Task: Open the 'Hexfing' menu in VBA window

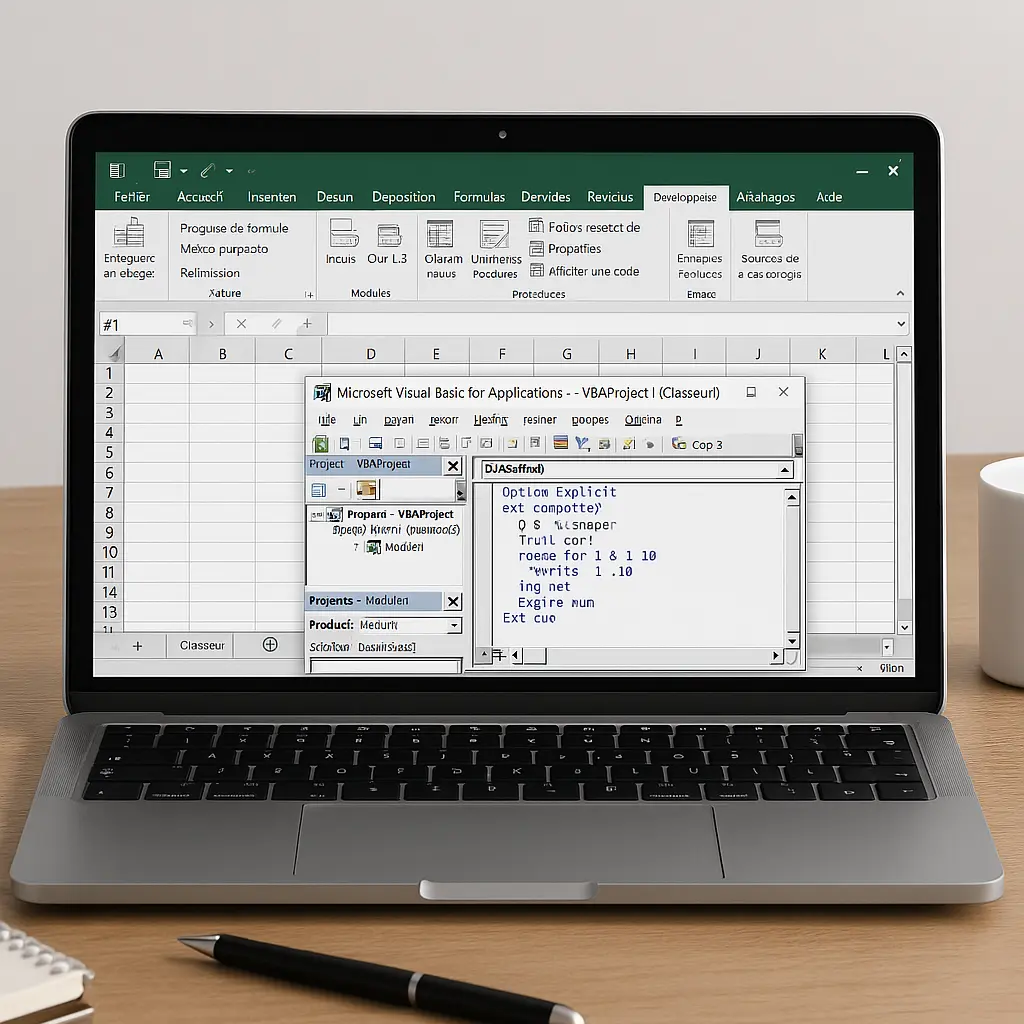Action: [490, 419]
